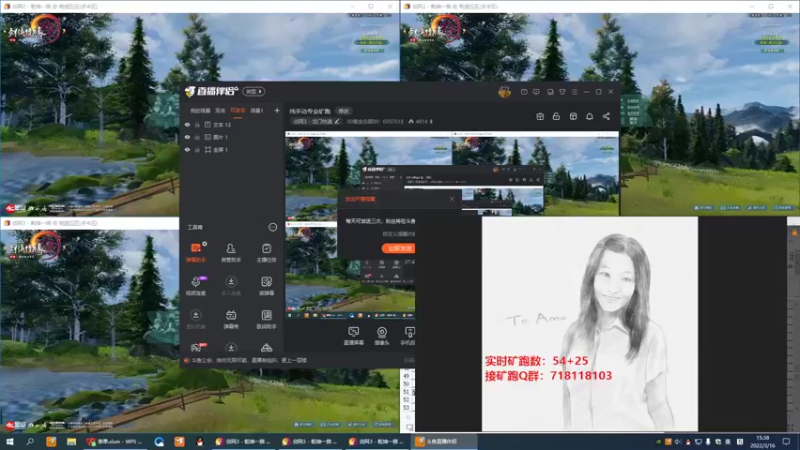Open the Windows notification center icon
This screenshot has width=800, height=450.
(x=786, y=441)
